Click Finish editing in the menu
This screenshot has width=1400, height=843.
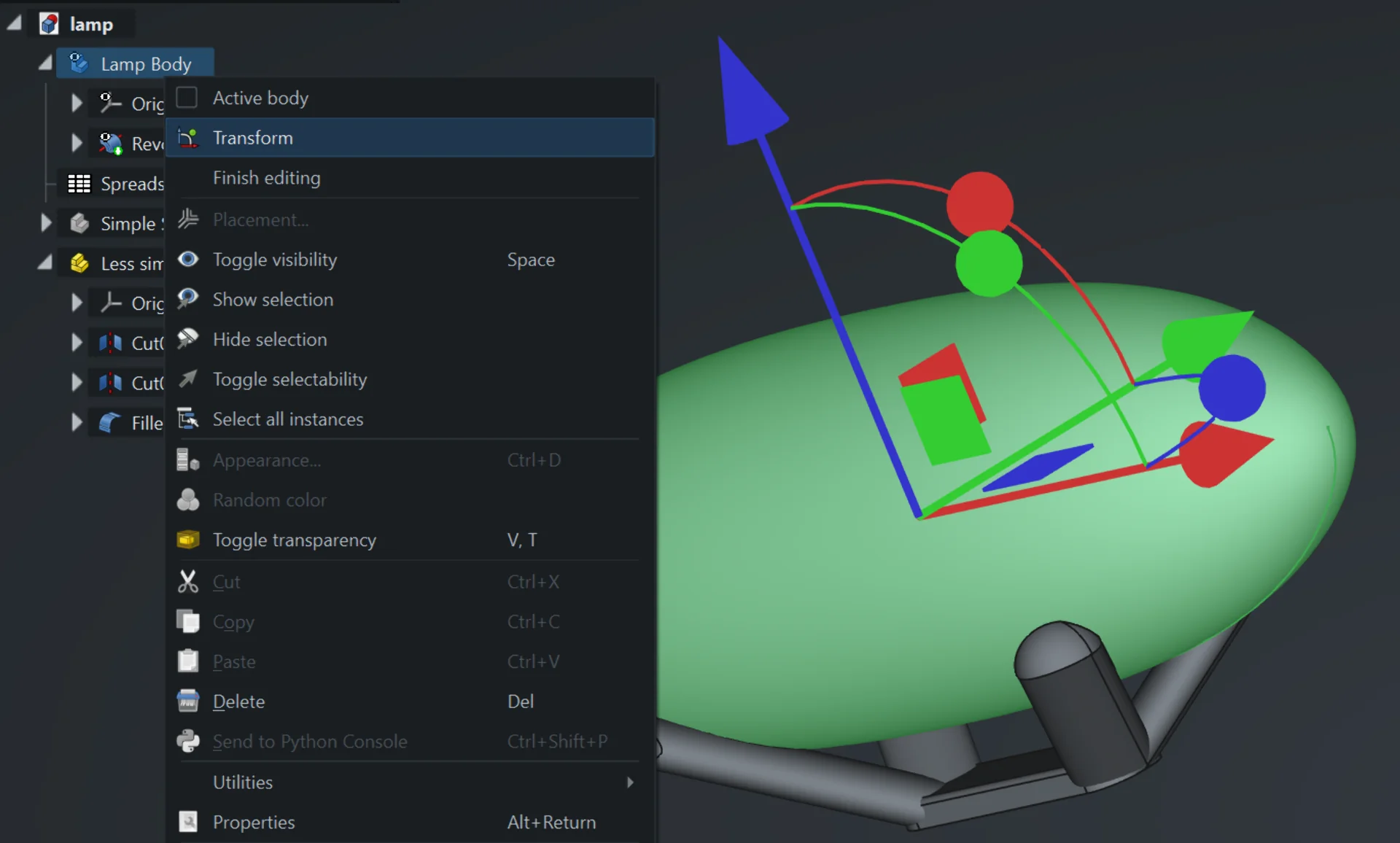point(266,178)
